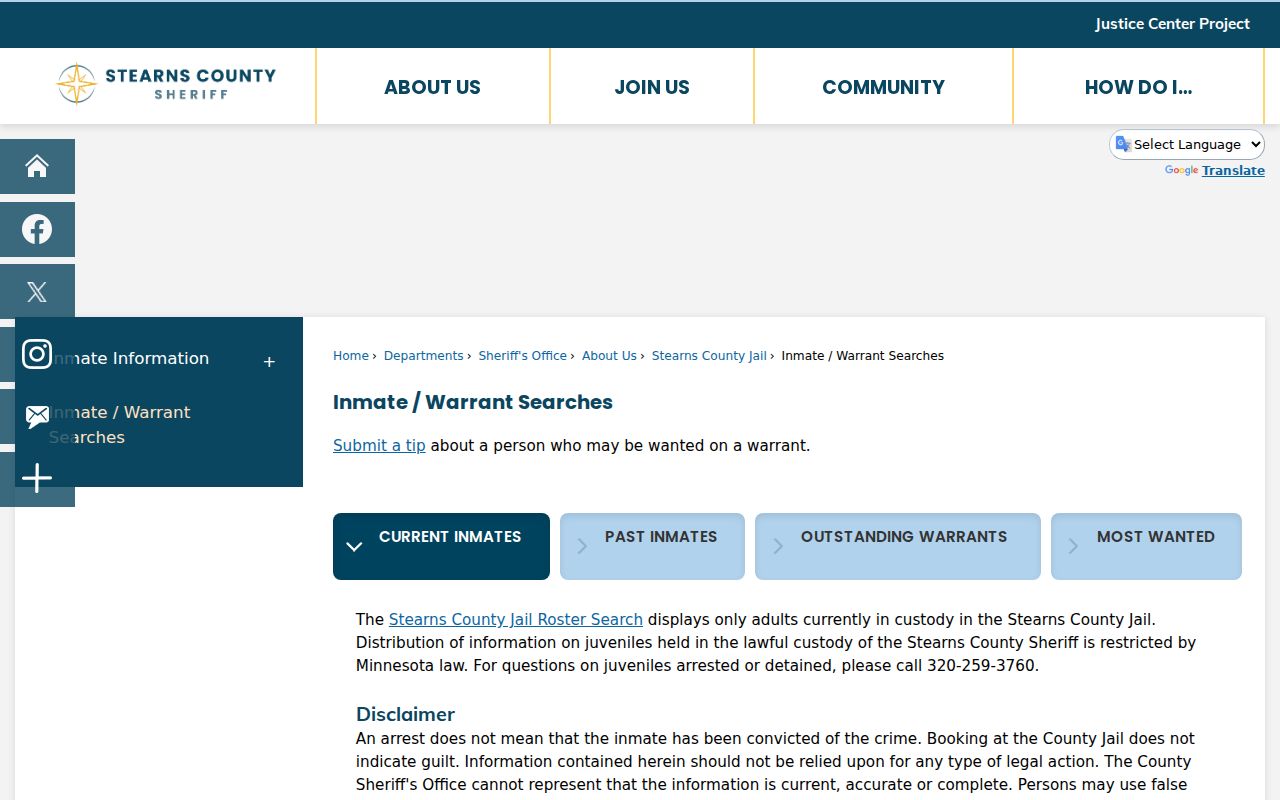
Task: Click the Justice Center Project link
Action: (1172, 24)
